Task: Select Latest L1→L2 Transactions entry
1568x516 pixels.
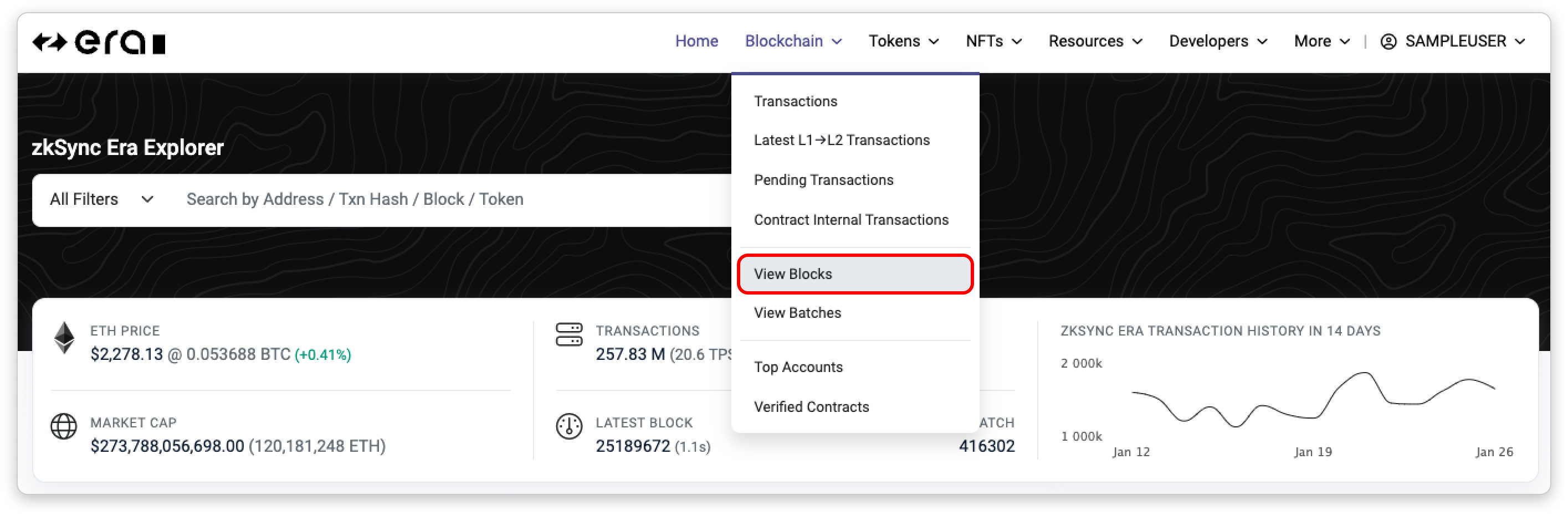Action: 841,141
